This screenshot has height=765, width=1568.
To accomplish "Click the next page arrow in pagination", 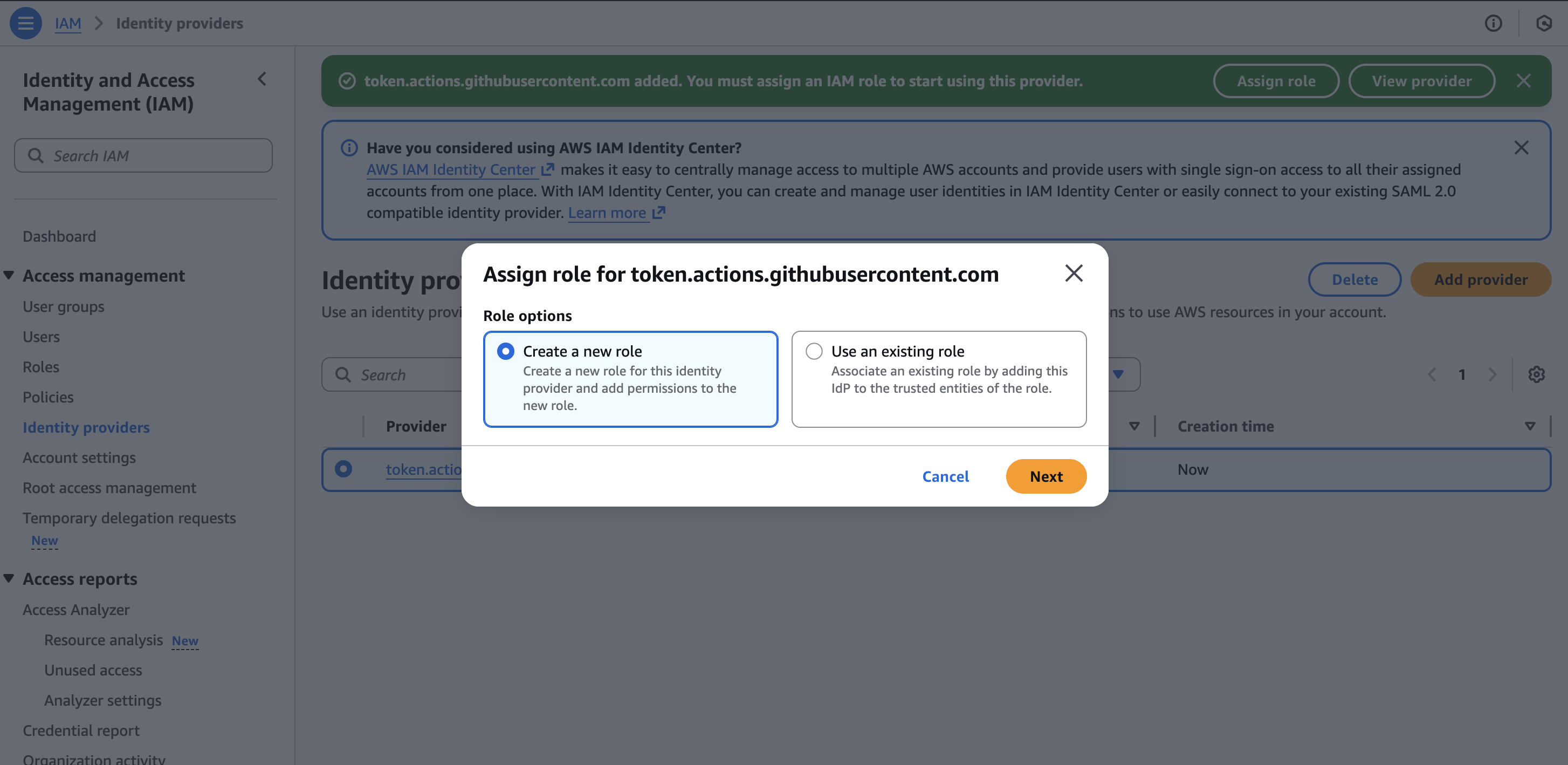I will [1493, 374].
